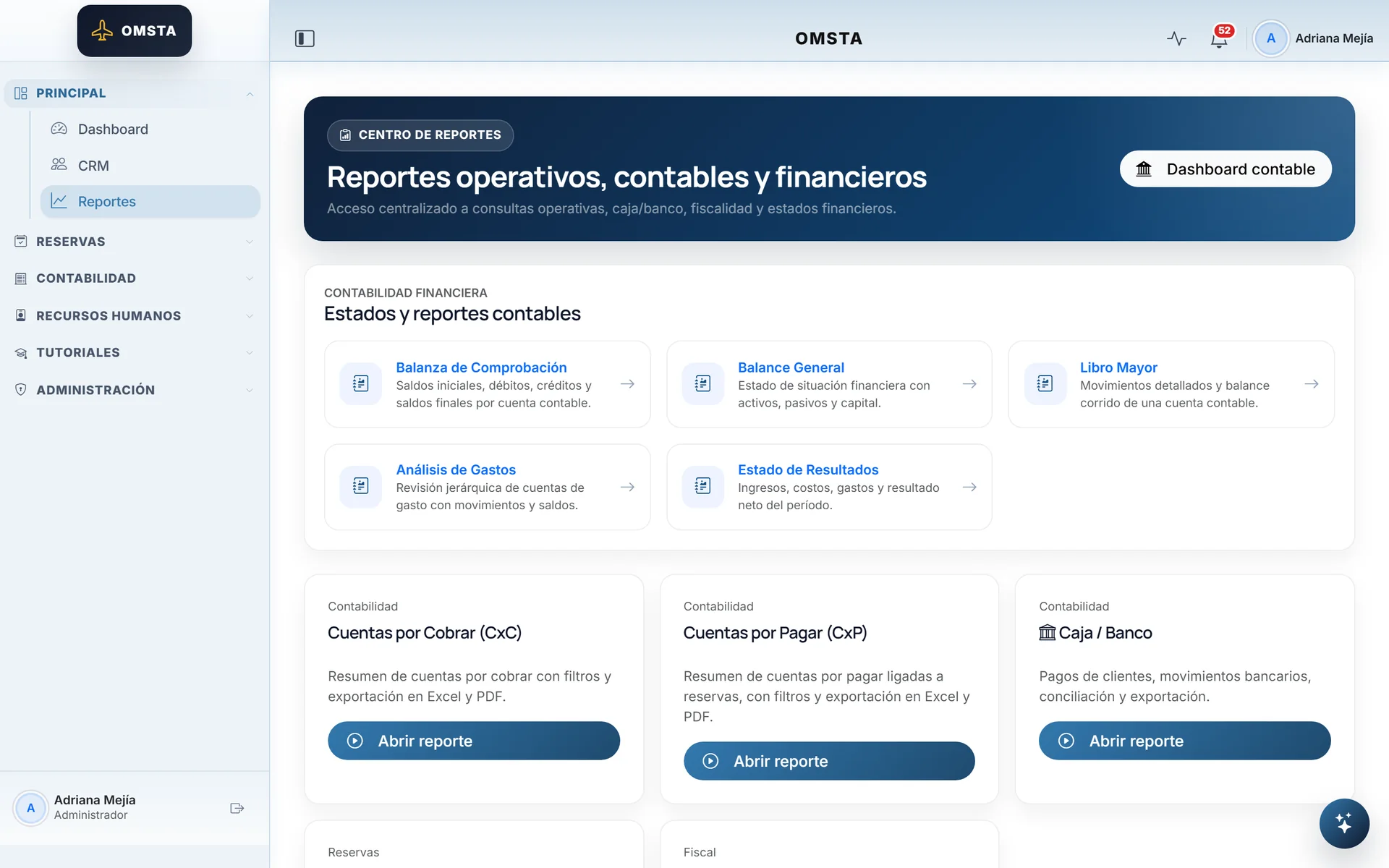Collapse the PRINCIPAL section
The width and height of the screenshot is (1389, 868).
tap(135, 93)
